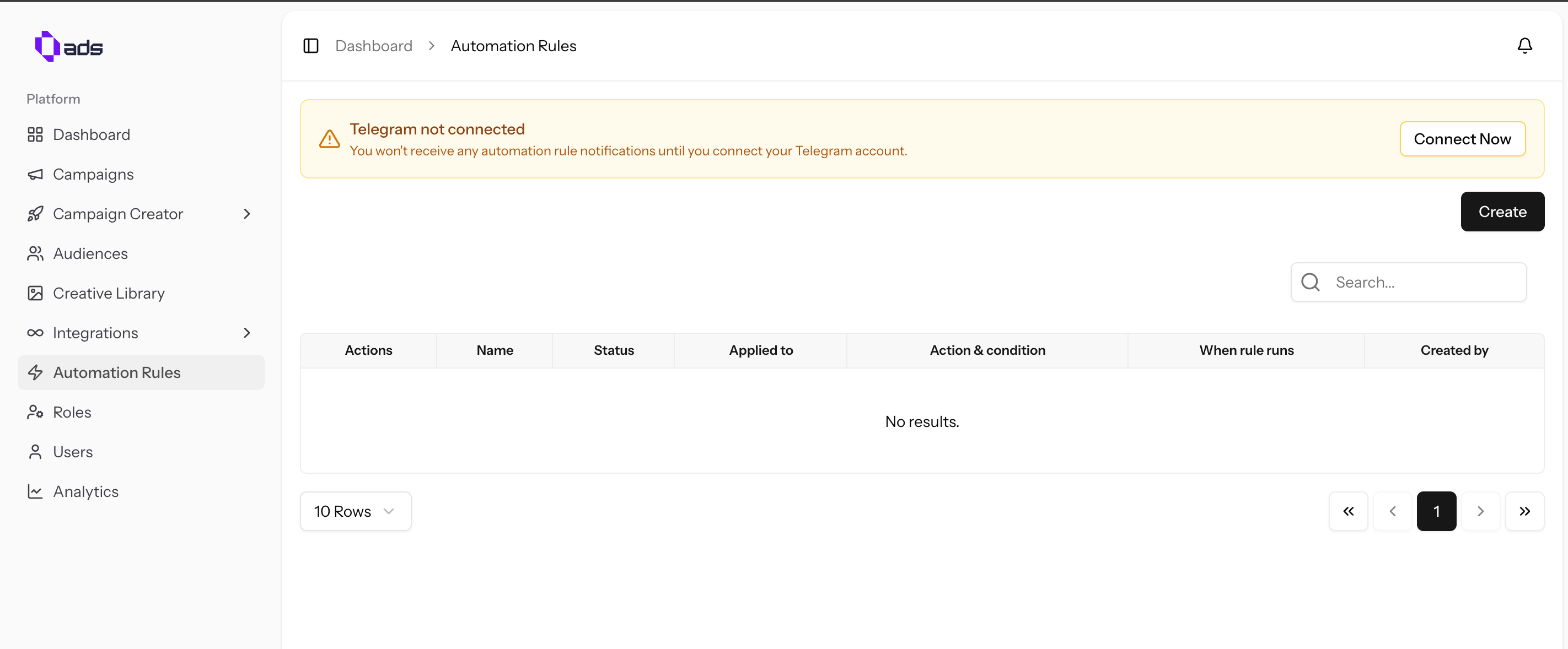Screen dimensions: 1568x649
Task: Click previous page arrow
Action: click(1392, 511)
